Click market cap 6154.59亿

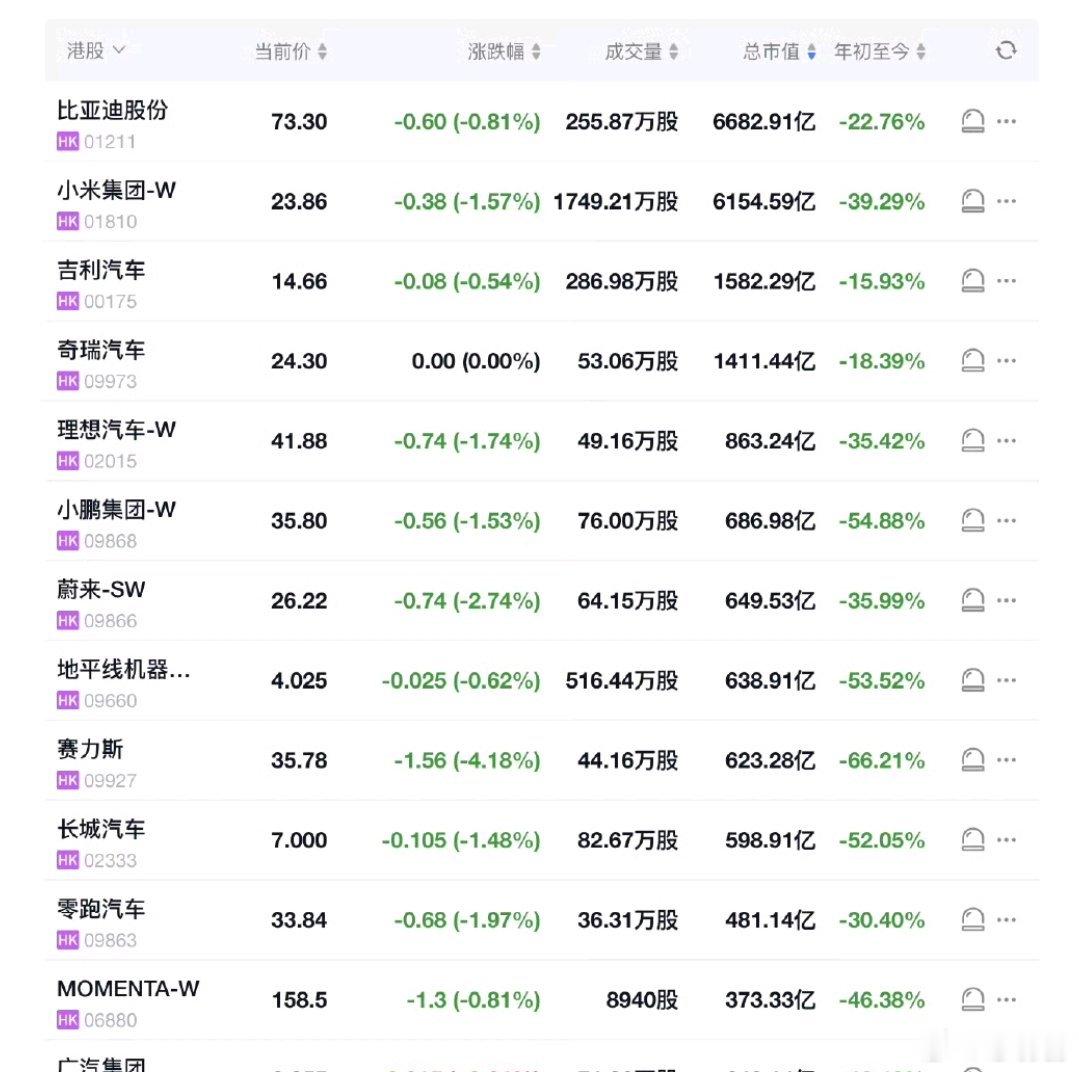(x=764, y=202)
